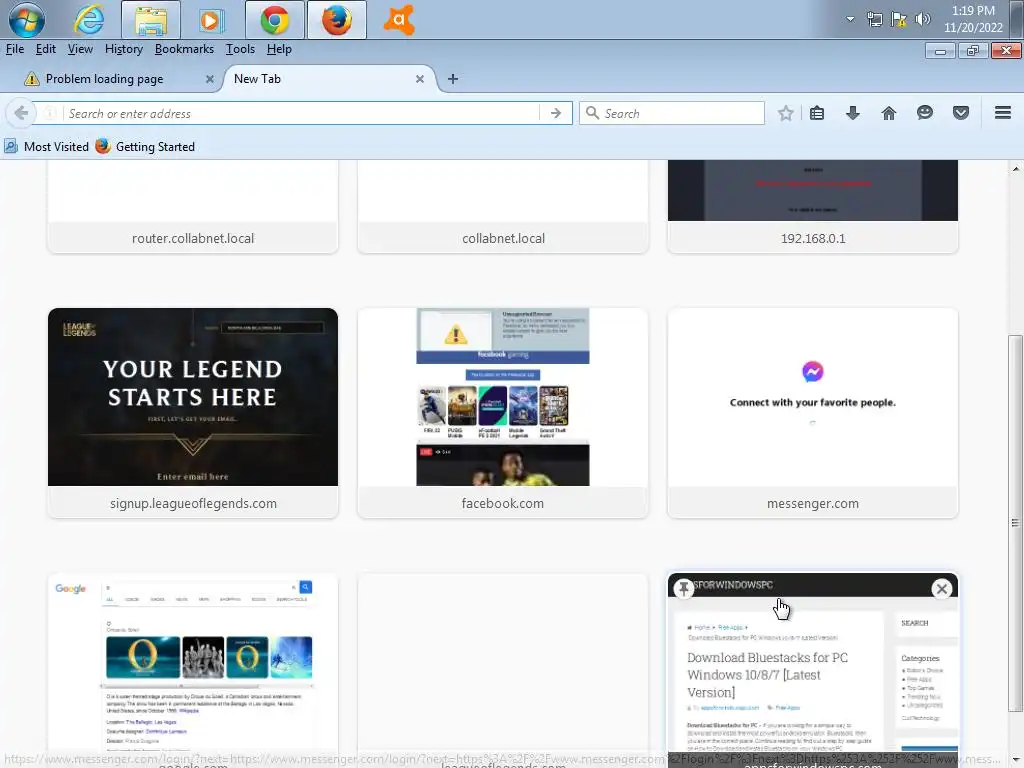This screenshot has height=768, width=1024.
Task: Click the Firefox taskbar icon
Action: pyautogui.click(x=337, y=20)
